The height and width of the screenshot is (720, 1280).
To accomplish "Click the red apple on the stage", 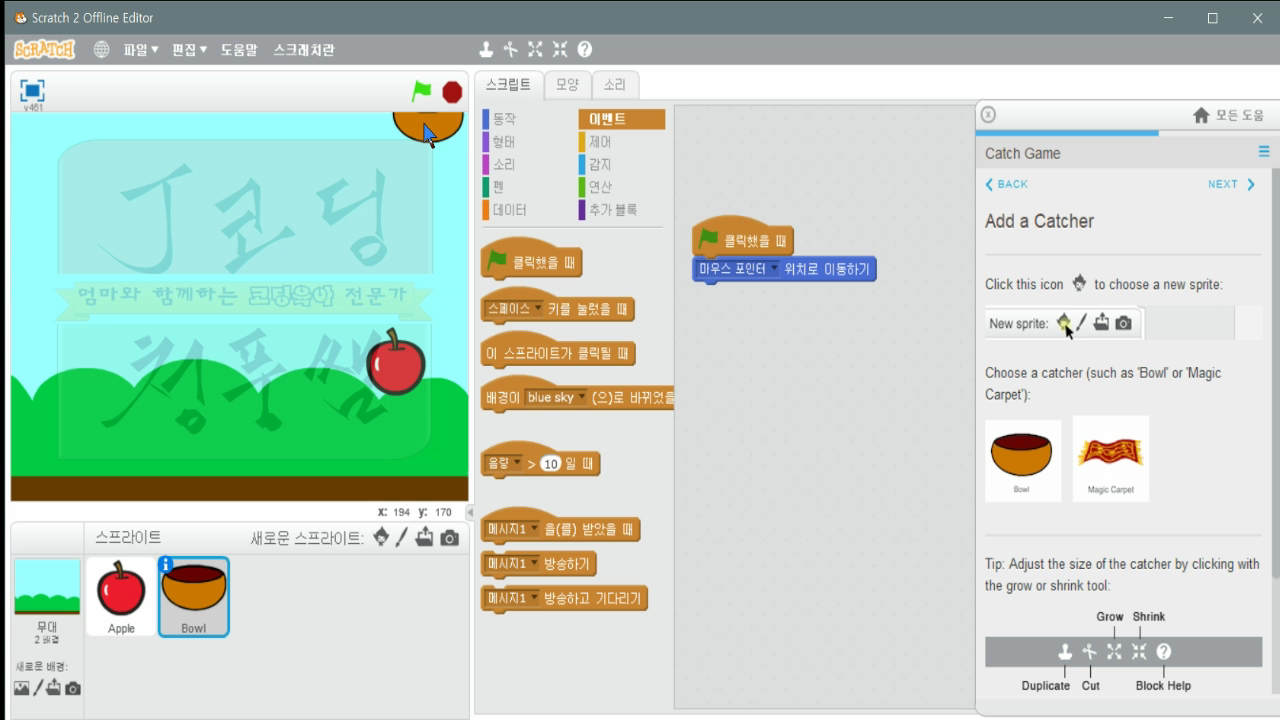I will coord(396,362).
